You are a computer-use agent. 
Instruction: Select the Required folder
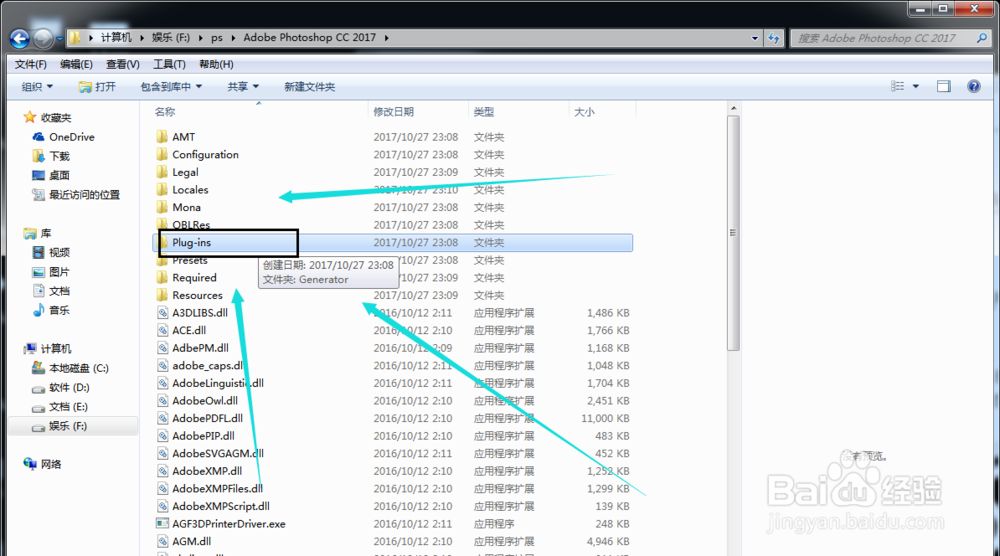194,277
